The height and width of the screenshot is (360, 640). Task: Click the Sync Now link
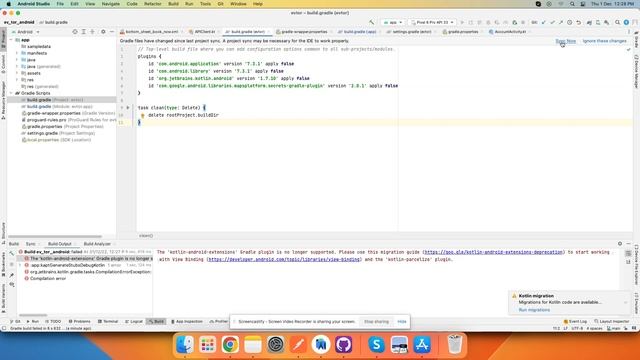(x=565, y=41)
